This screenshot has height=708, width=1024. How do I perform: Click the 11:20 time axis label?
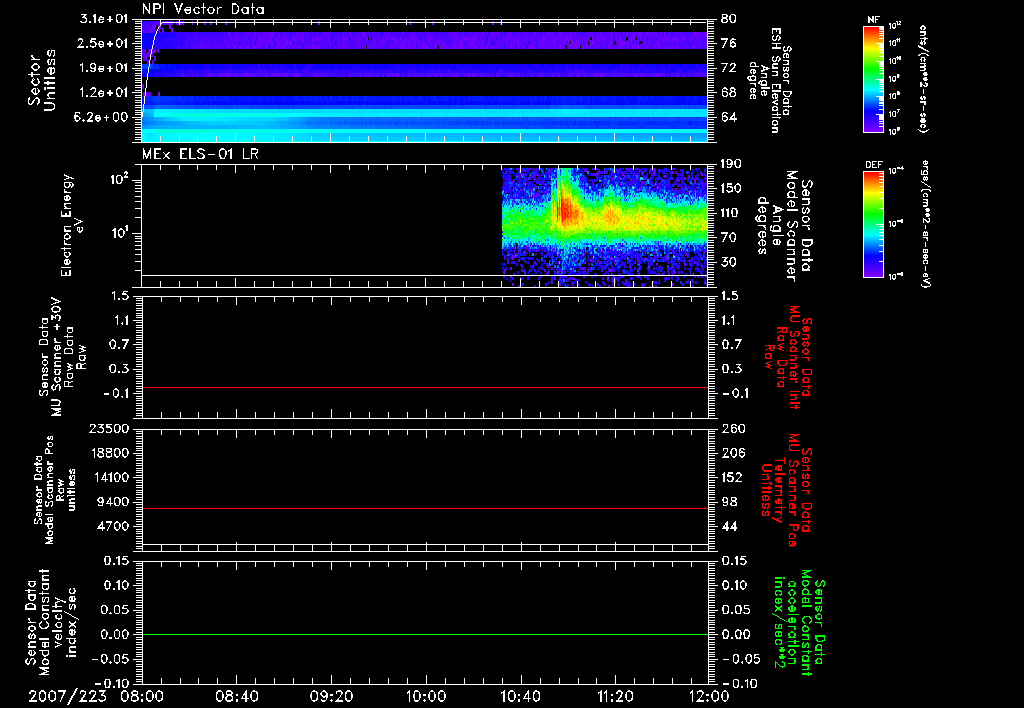pyautogui.click(x=614, y=695)
